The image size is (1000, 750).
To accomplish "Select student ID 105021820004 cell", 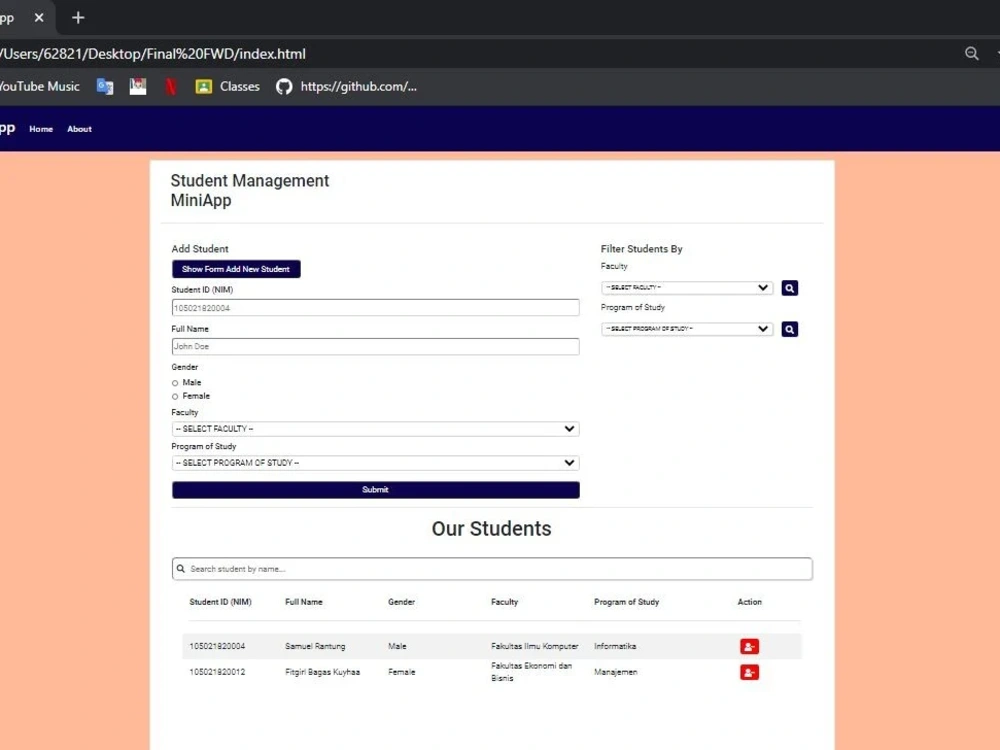I will [217, 647].
